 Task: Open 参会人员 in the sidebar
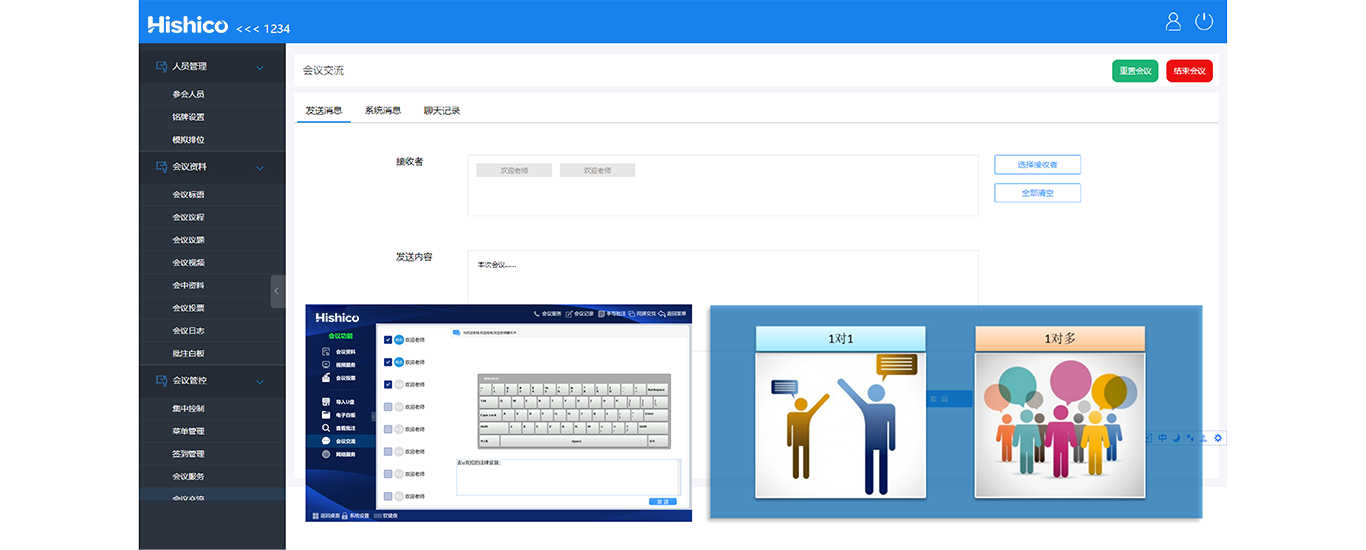(x=188, y=94)
